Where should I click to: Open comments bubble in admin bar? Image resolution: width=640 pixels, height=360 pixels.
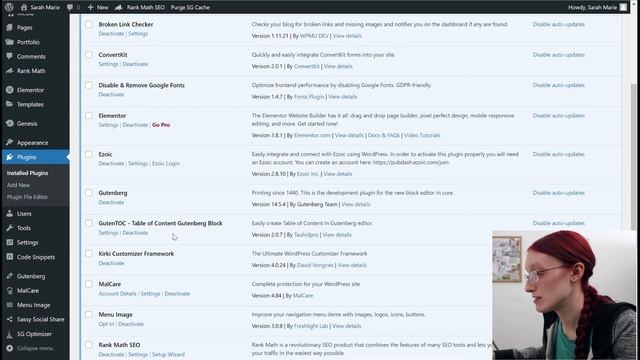pos(70,7)
